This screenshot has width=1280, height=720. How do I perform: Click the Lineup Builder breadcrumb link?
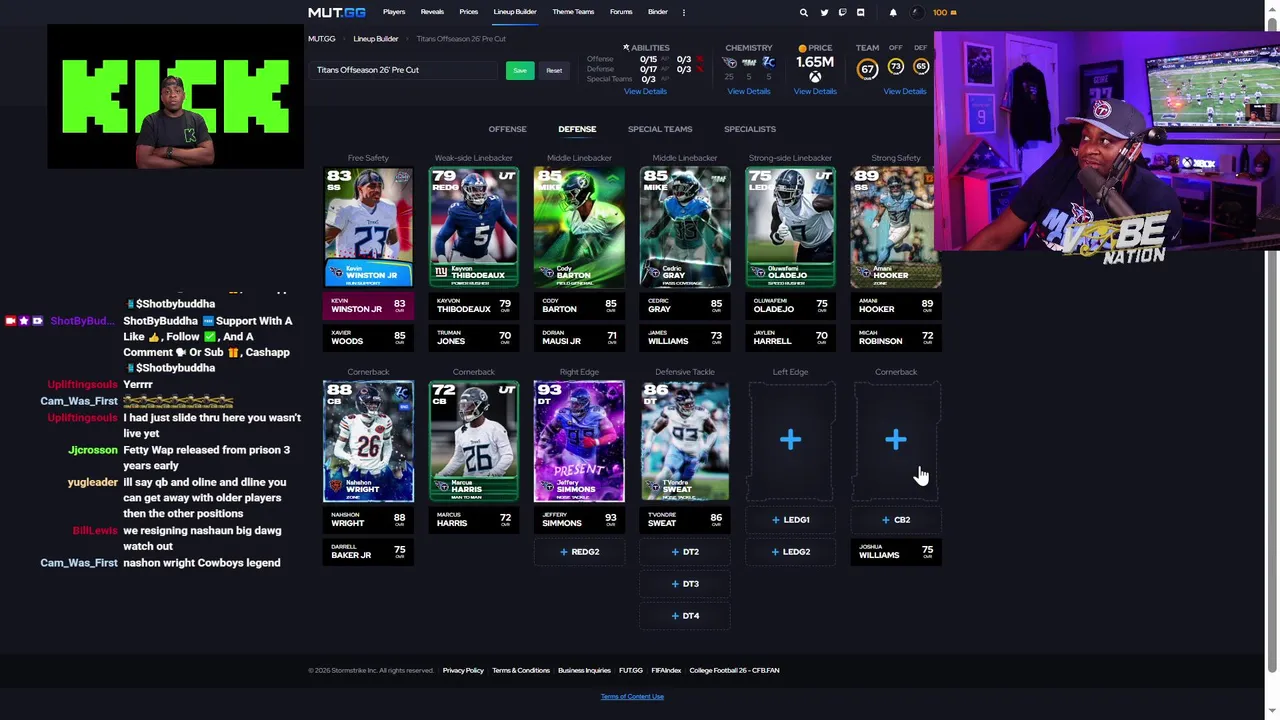pos(376,39)
